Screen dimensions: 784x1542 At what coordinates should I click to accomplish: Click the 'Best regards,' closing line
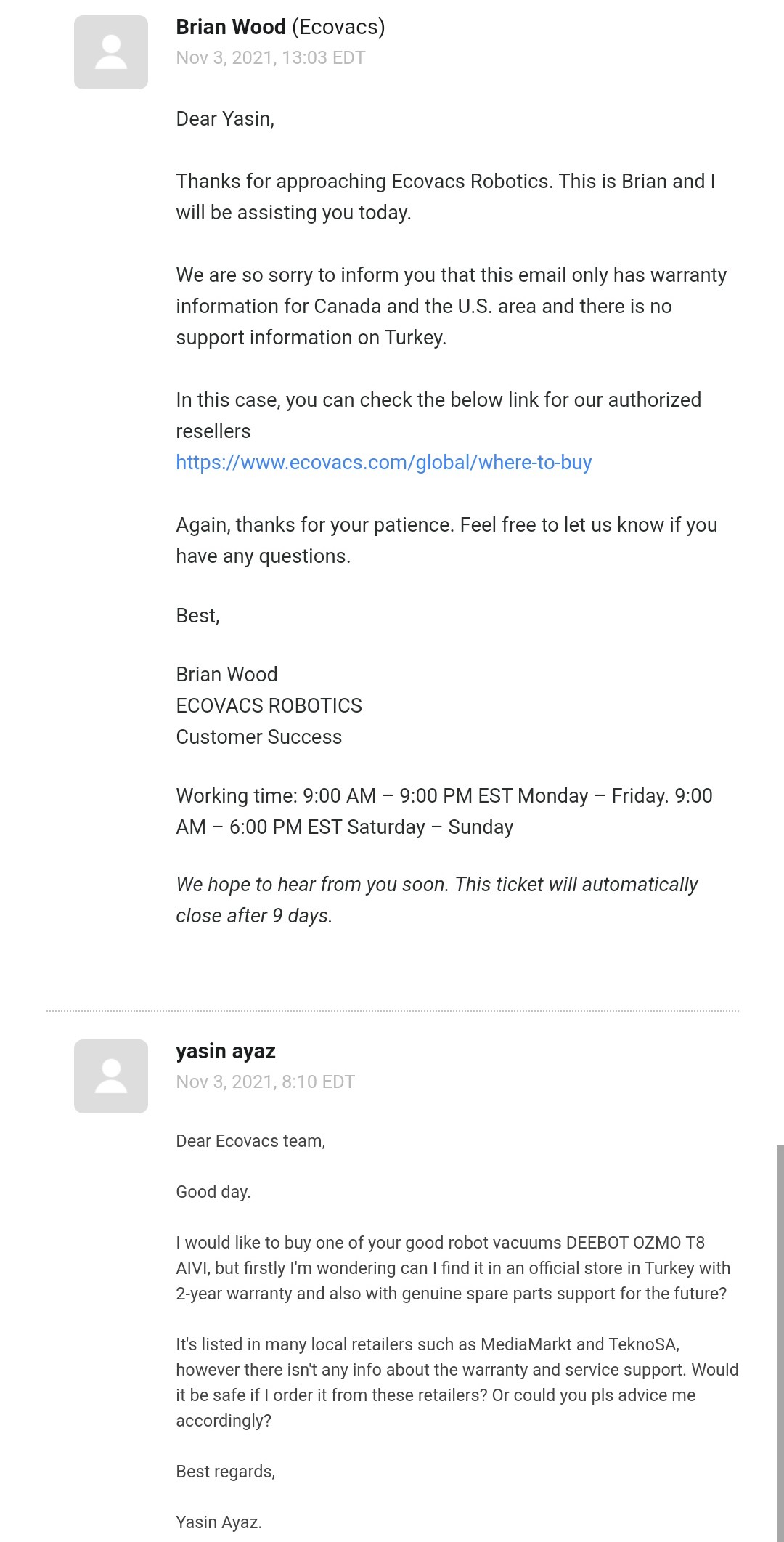[x=226, y=1472]
